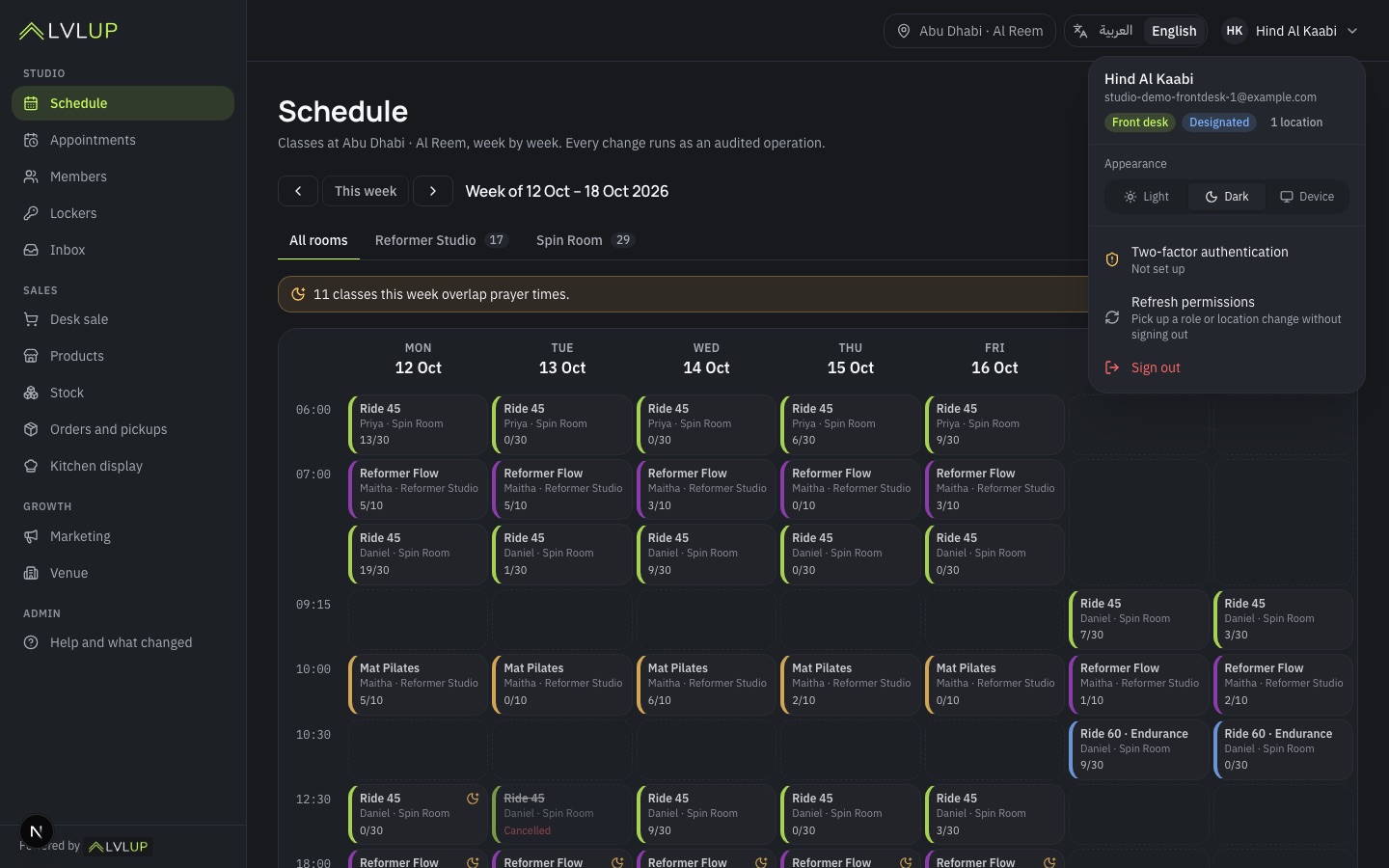Click the Next.js dev tools badge
Screen dimensions: 1389x868
tap(37, 831)
